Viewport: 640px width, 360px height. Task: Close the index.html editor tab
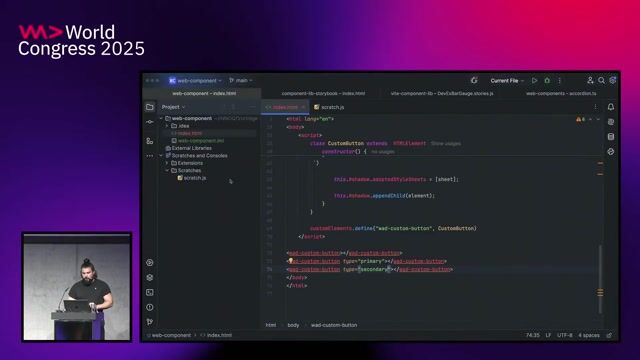point(303,107)
